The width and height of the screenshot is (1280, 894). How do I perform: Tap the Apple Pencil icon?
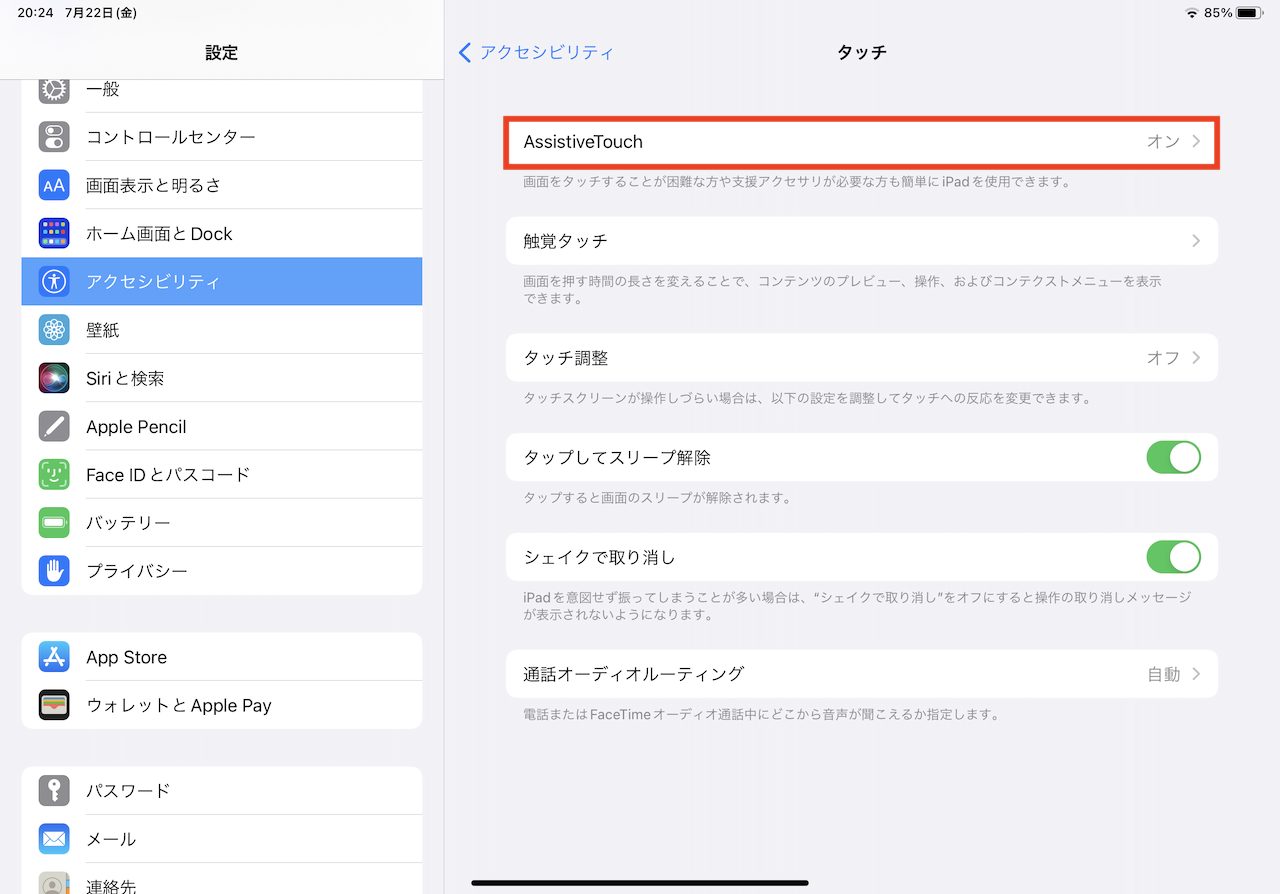tap(54, 426)
